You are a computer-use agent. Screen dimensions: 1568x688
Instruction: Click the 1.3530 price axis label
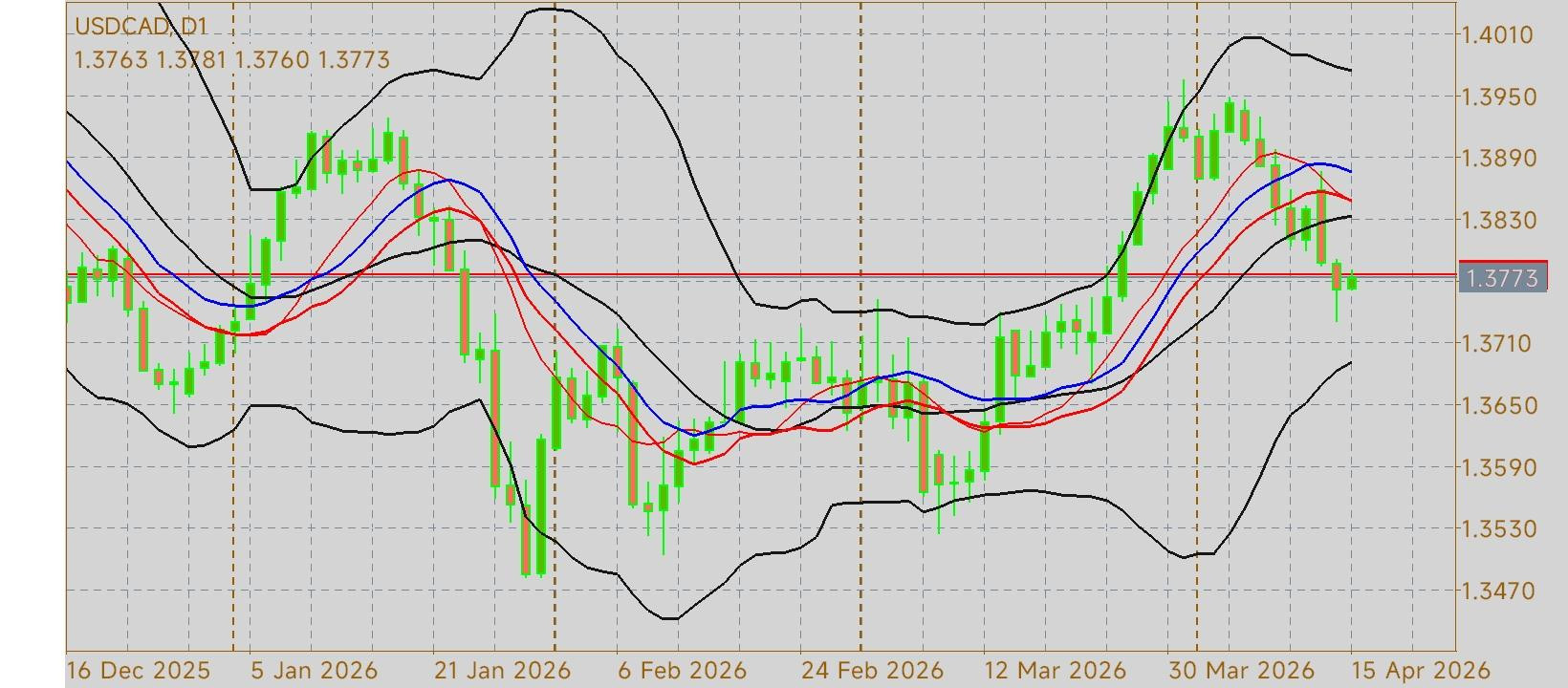(x=1498, y=528)
